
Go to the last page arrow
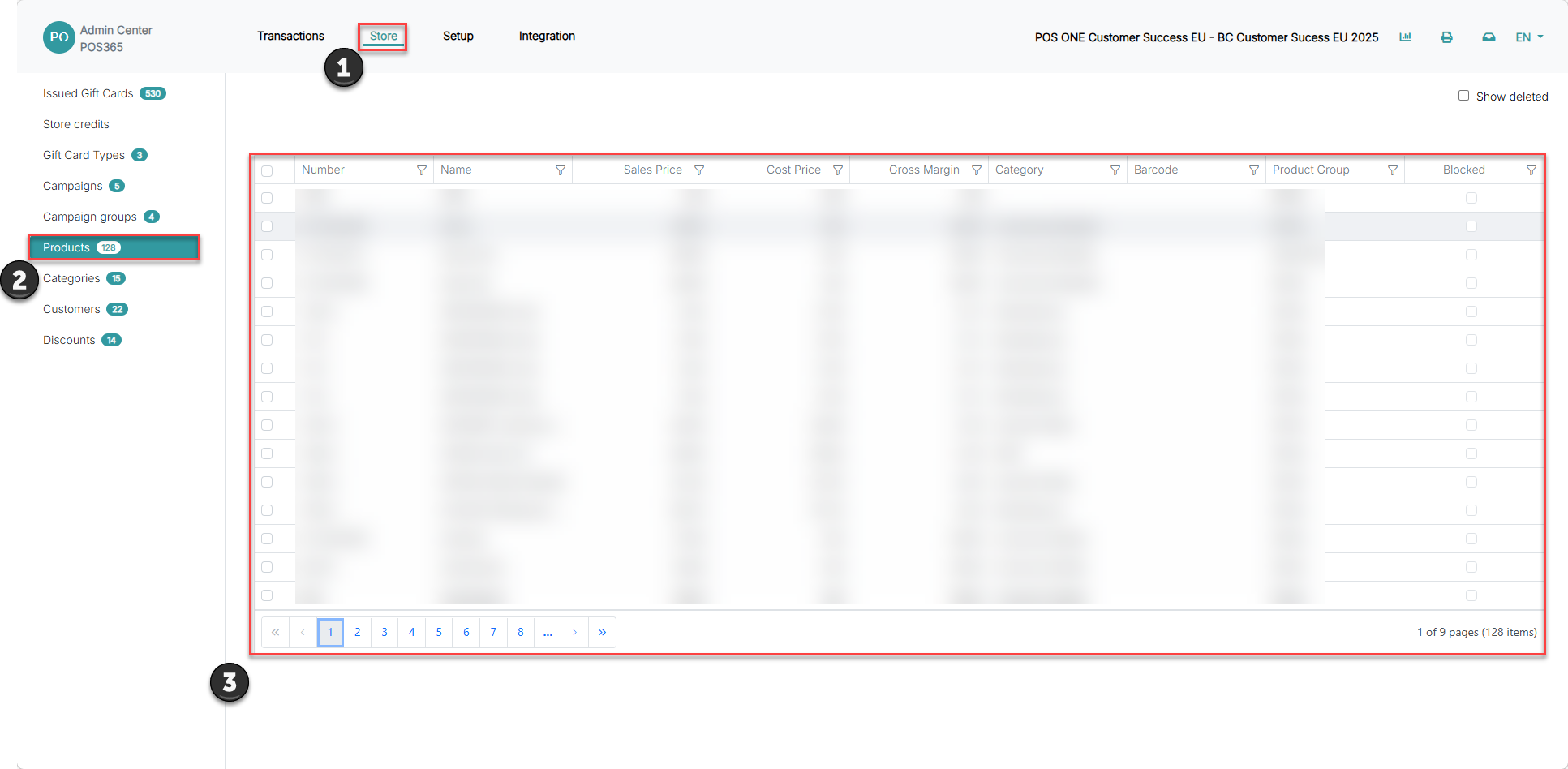(x=602, y=632)
